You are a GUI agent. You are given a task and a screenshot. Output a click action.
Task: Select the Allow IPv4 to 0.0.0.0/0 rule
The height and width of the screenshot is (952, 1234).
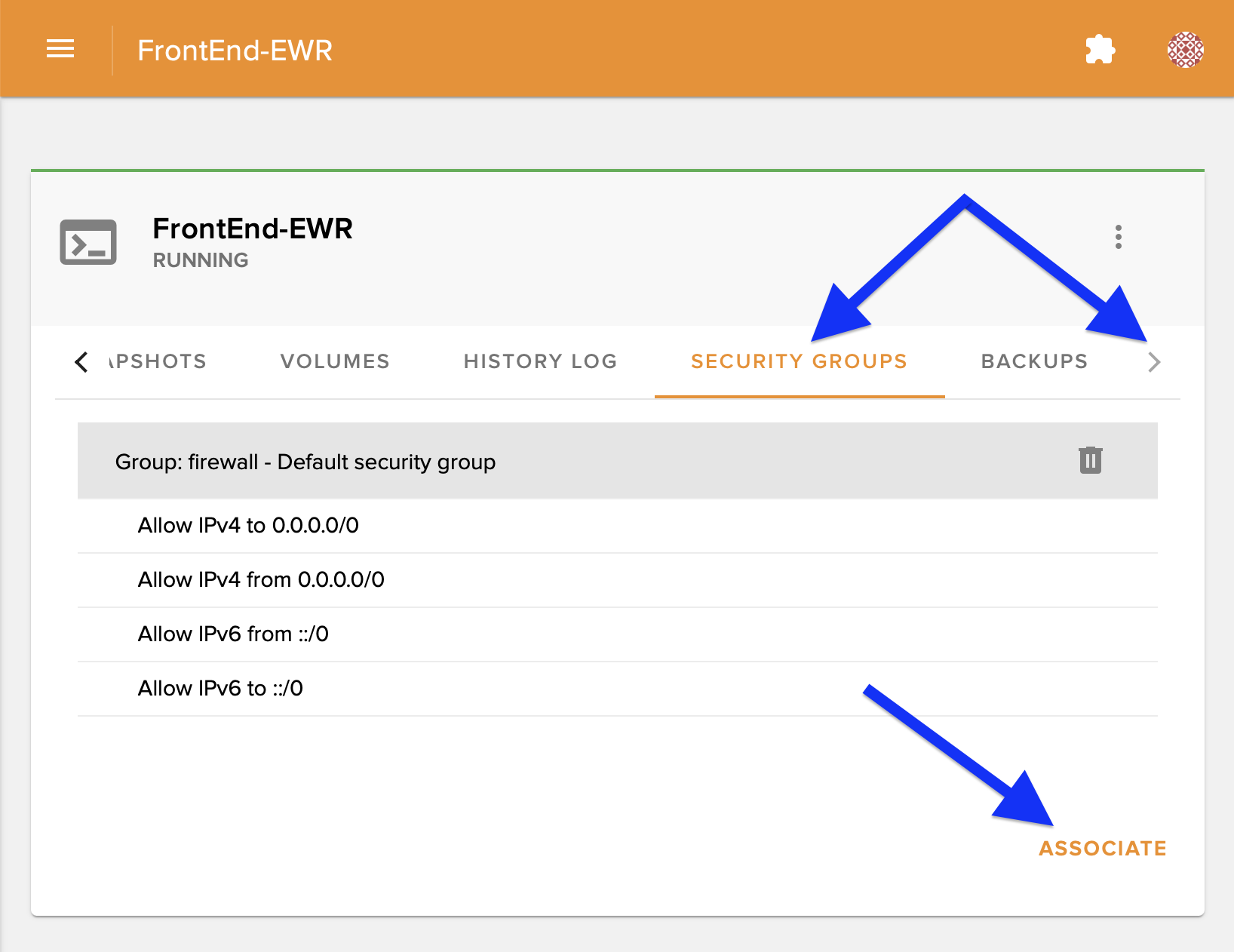(248, 526)
